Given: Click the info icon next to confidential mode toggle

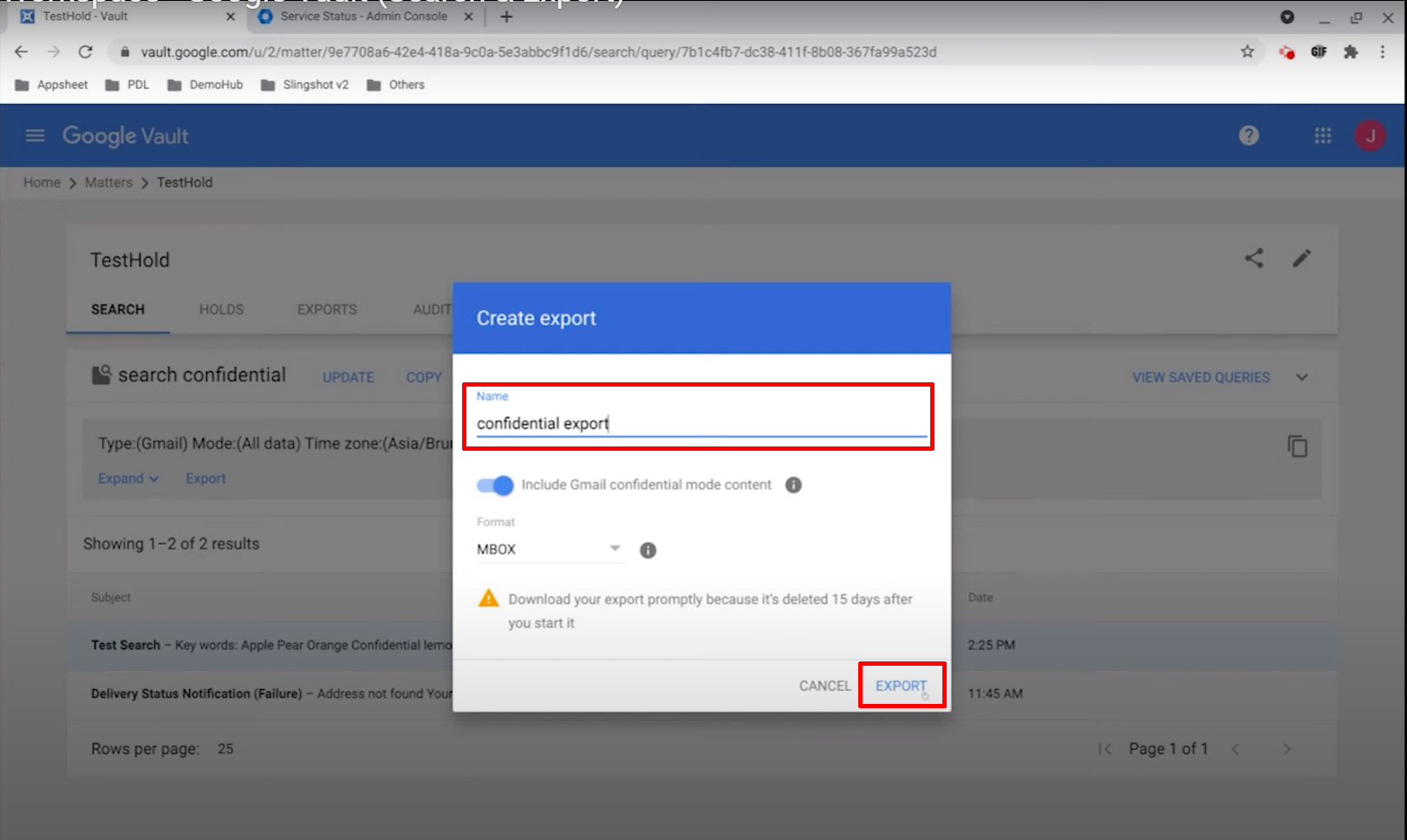Looking at the screenshot, I should click(793, 485).
